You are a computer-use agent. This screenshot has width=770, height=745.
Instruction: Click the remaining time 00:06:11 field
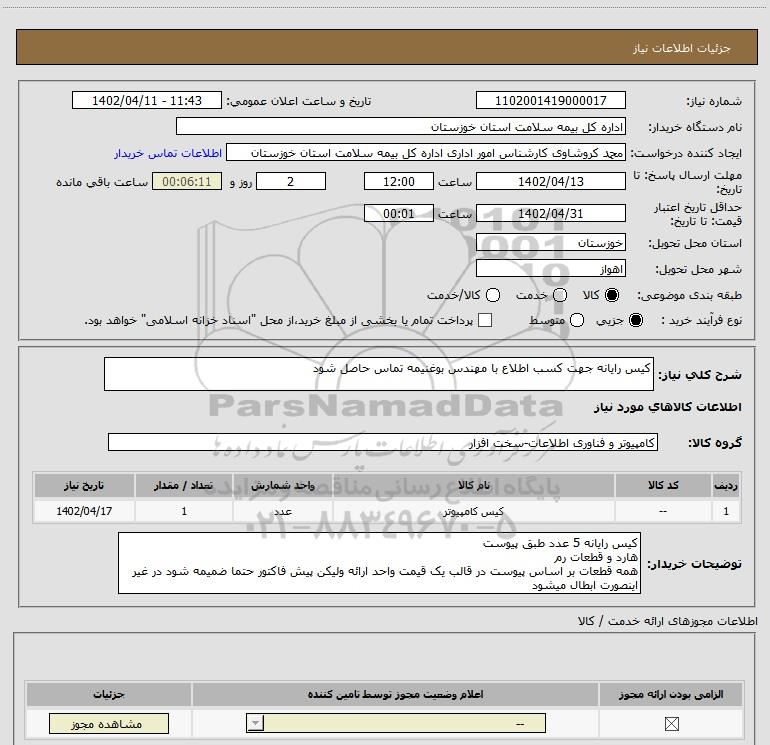point(187,182)
